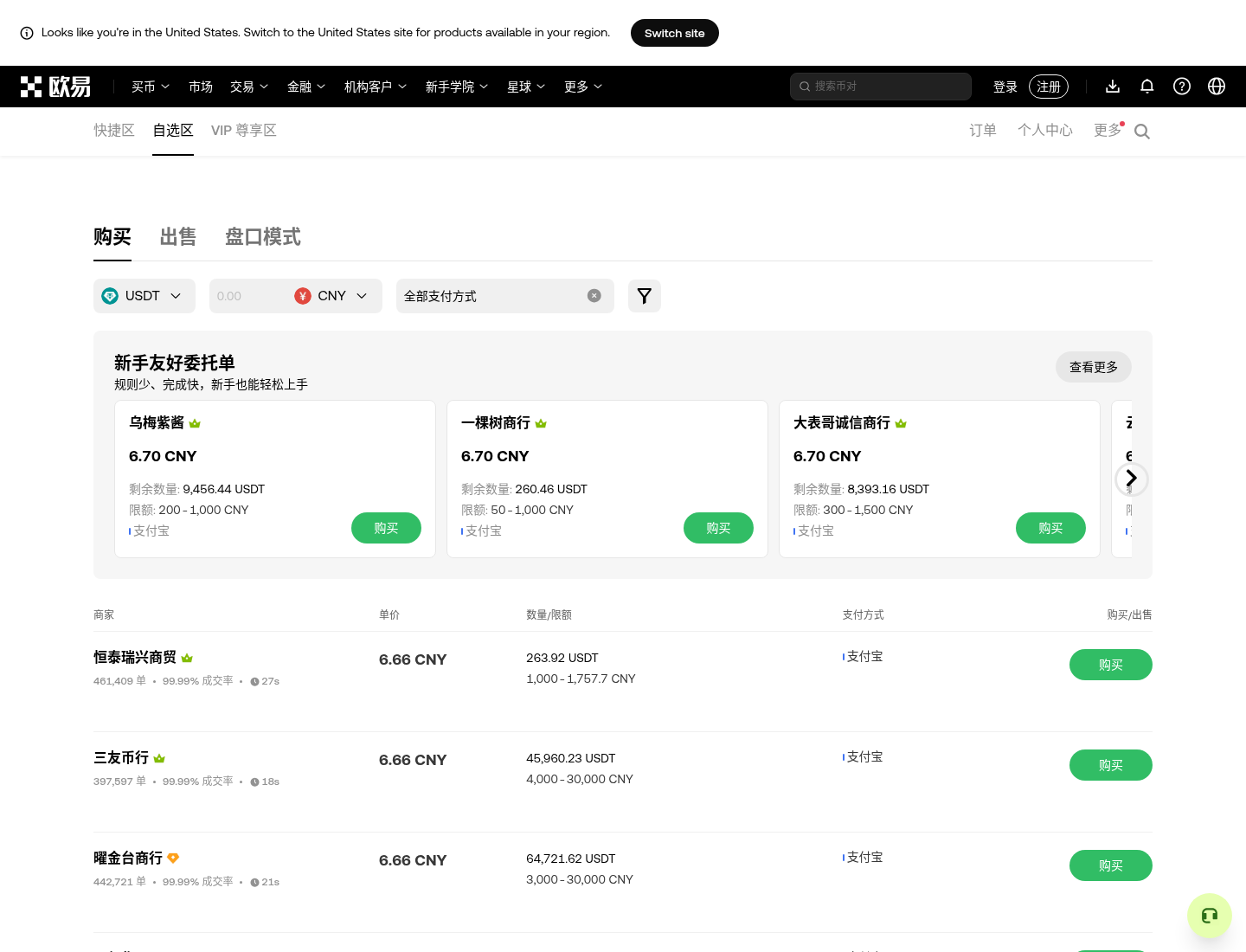Buy from 恒泰瑞兴商贸 row
Image resolution: width=1246 pixels, height=952 pixels.
[x=1111, y=665]
